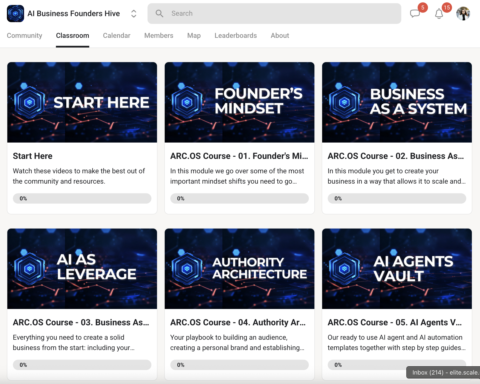The width and height of the screenshot is (480, 384).
Task: Open the AI AS LEVERAGE thumbnail
Action: pyautogui.click(x=82, y=269)
